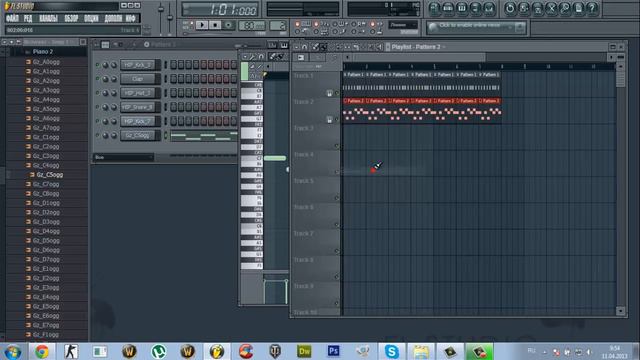Open the step sequencer options menu arrow

(x=97, y=44)
